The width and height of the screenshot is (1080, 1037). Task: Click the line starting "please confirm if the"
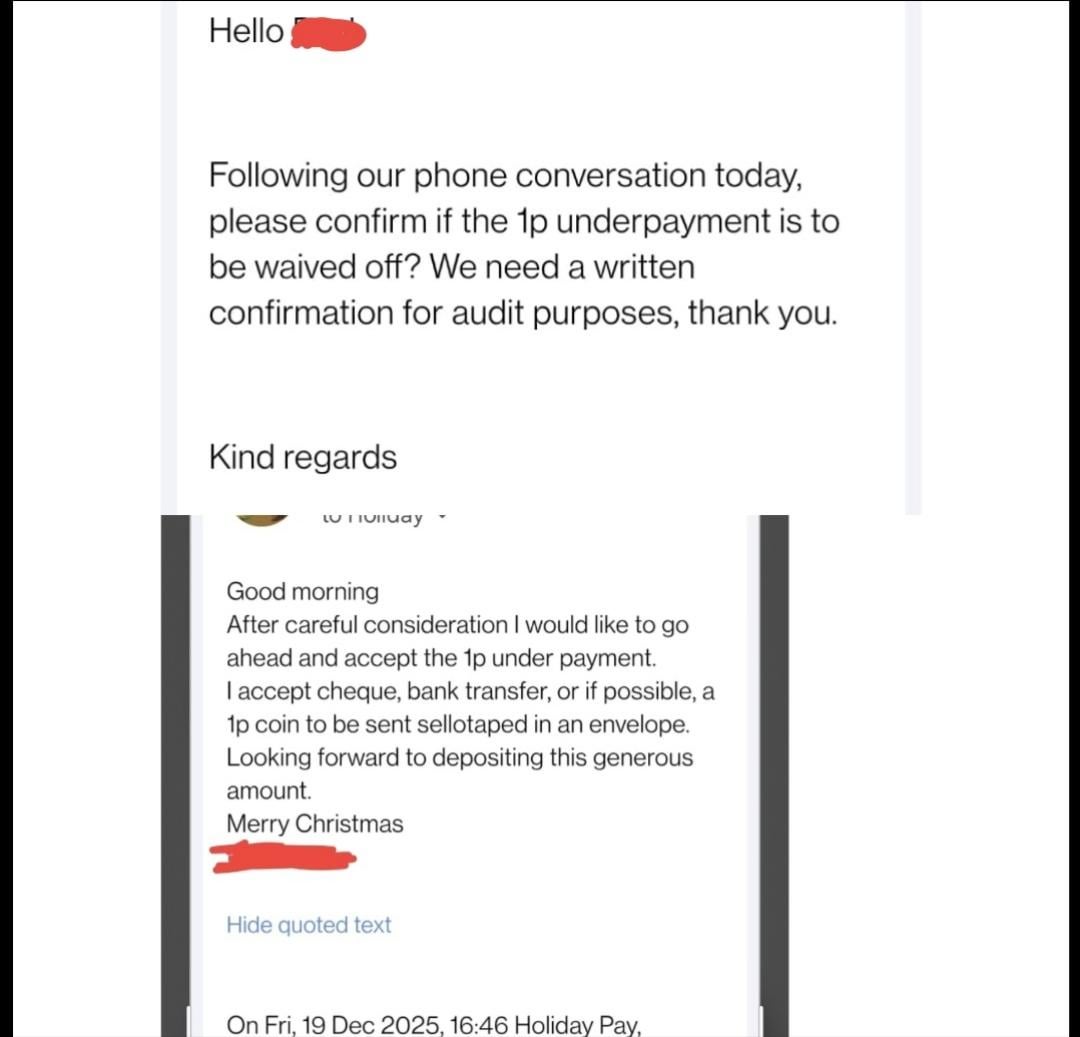click(523, 222)
